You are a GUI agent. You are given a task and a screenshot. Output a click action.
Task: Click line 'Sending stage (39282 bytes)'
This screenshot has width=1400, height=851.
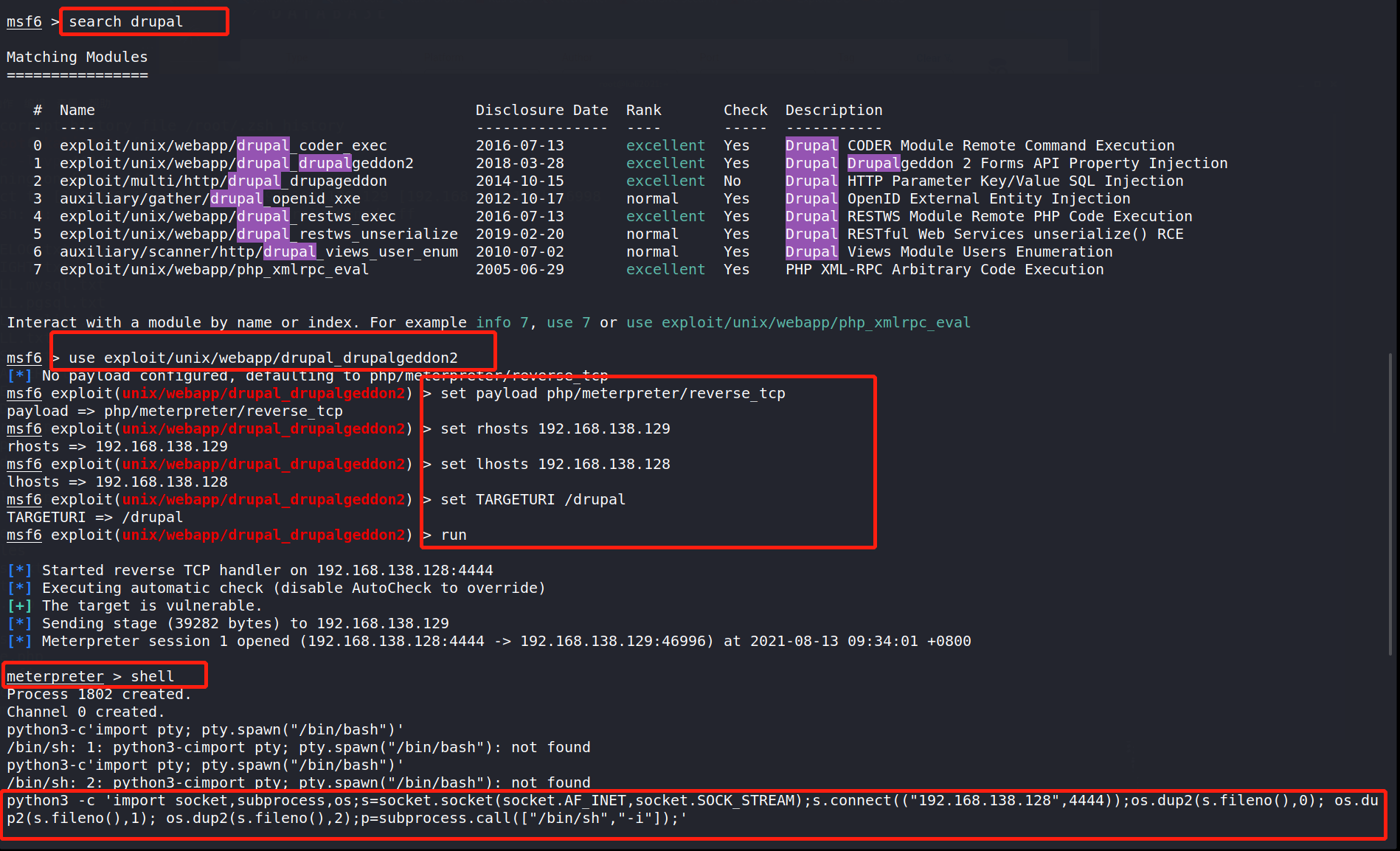227,623
